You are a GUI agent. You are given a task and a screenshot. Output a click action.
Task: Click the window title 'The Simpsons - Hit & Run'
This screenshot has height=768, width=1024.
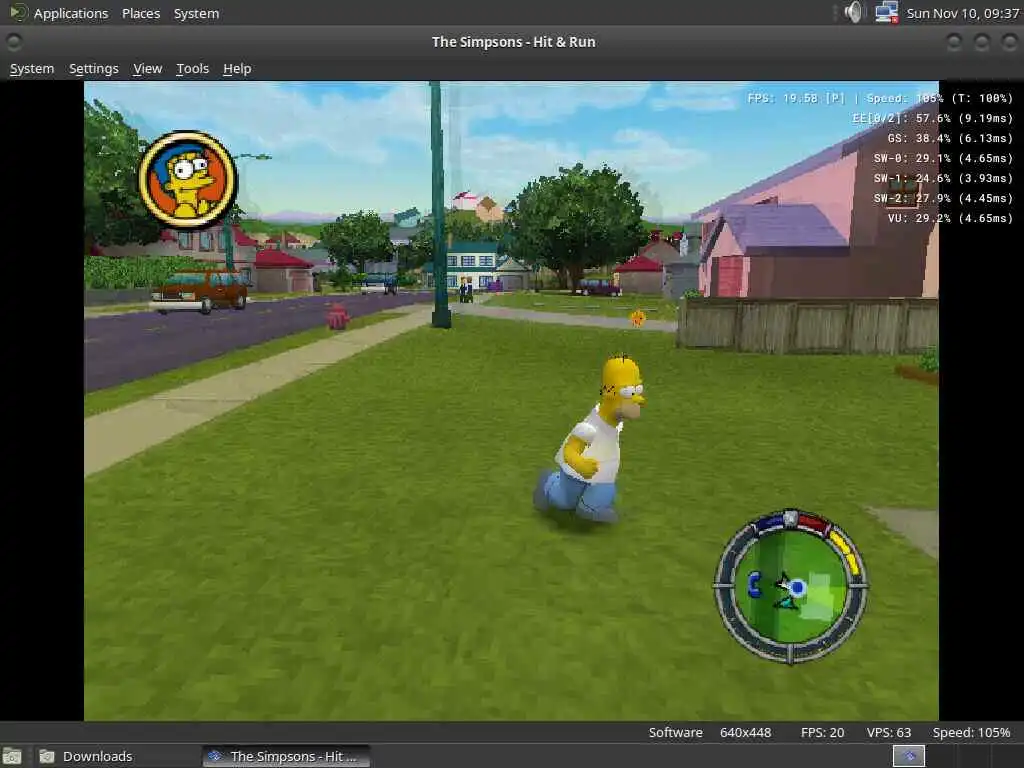point(513,42)
